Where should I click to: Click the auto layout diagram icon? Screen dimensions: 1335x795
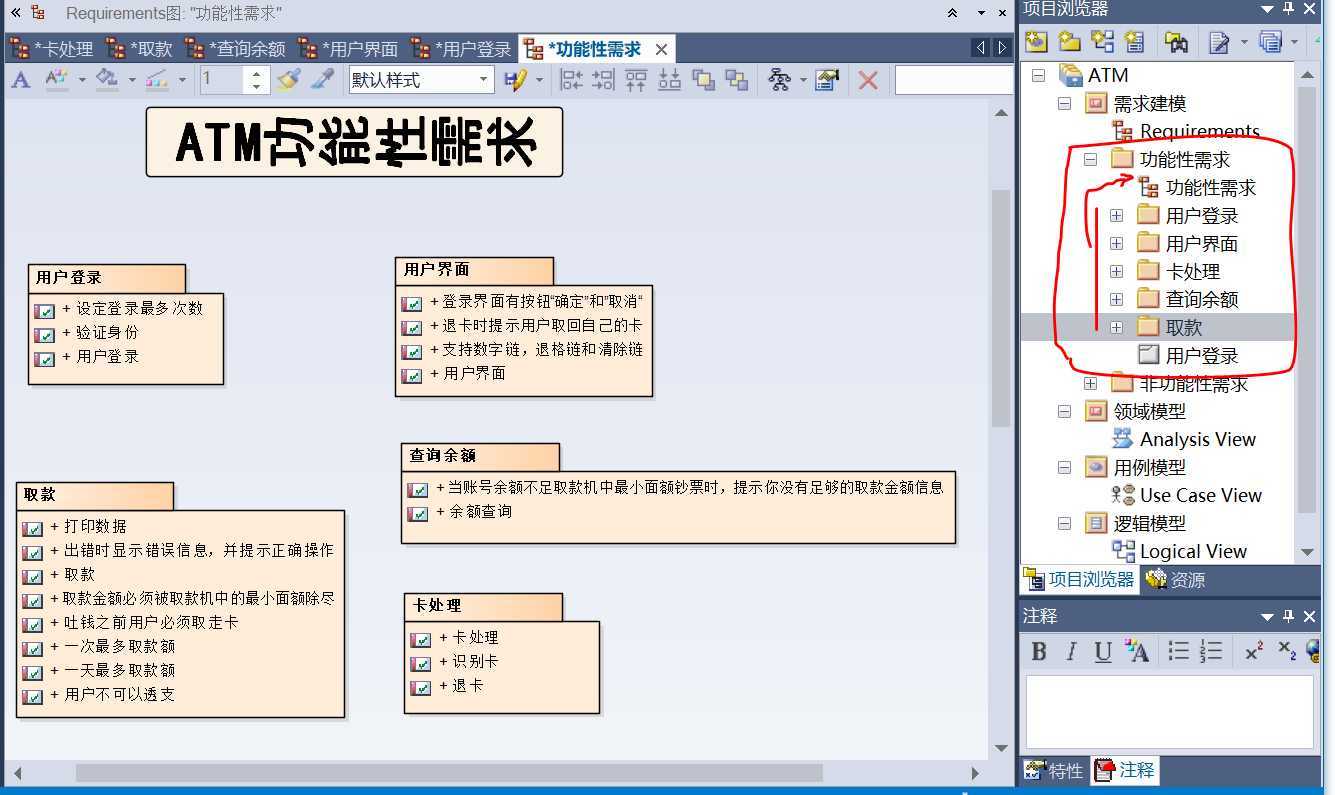tap(780, 80)
